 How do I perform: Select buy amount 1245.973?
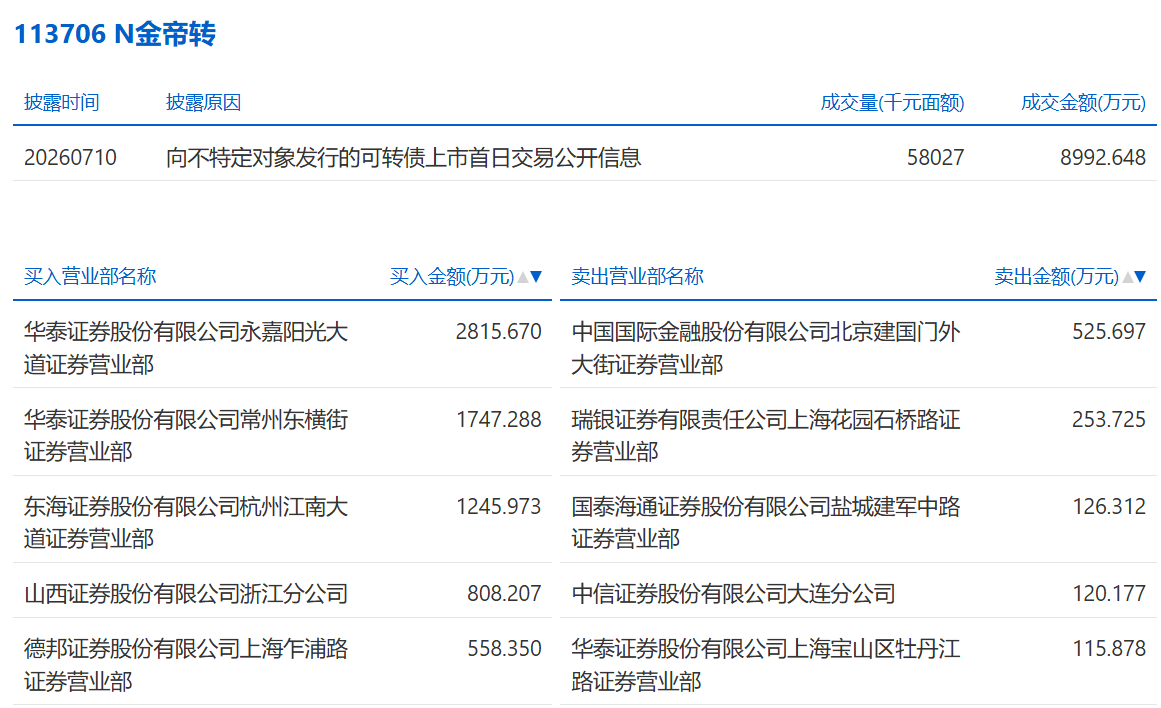[498, 507]
